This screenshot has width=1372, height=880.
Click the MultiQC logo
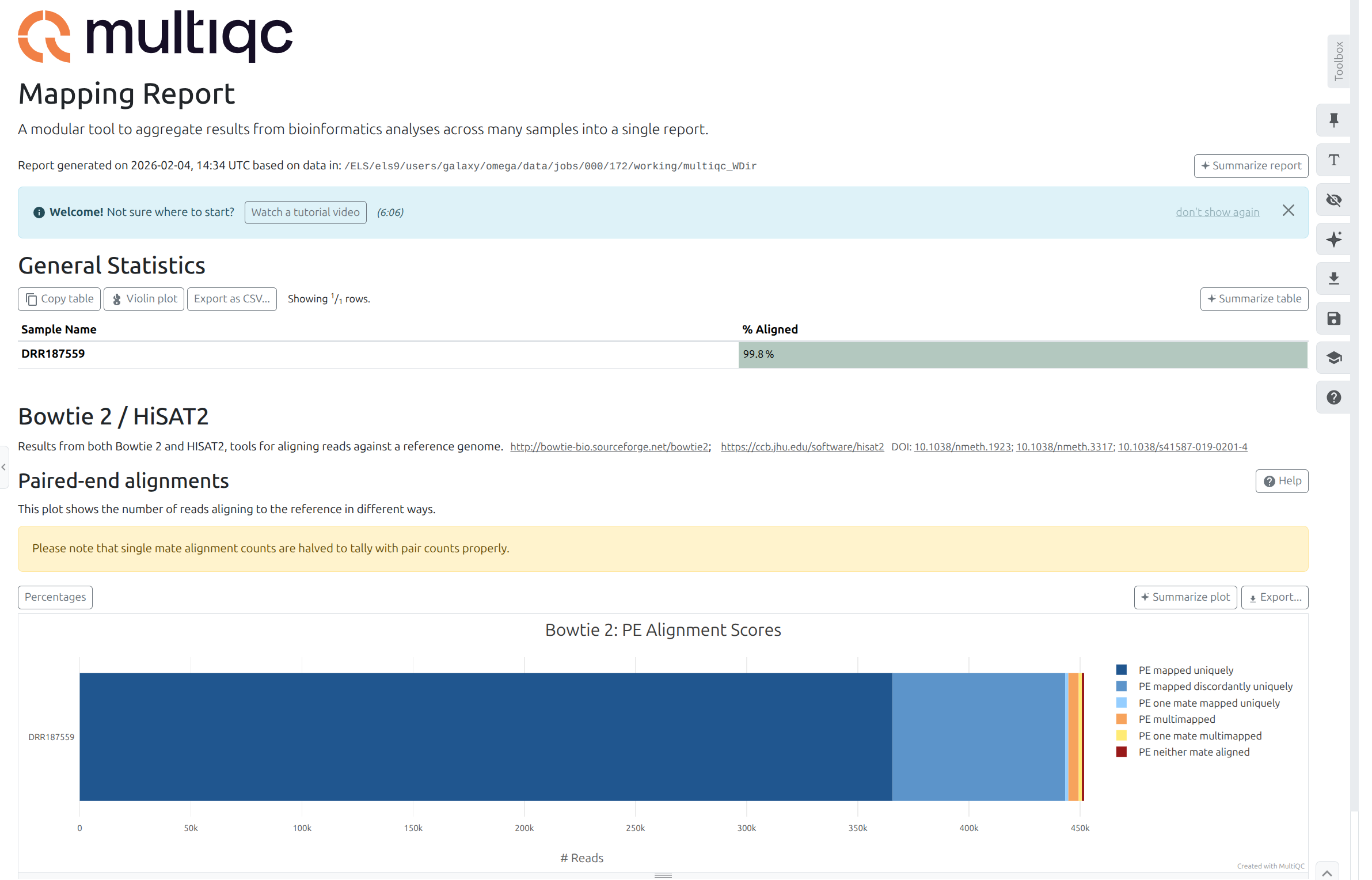coord(155,36)
